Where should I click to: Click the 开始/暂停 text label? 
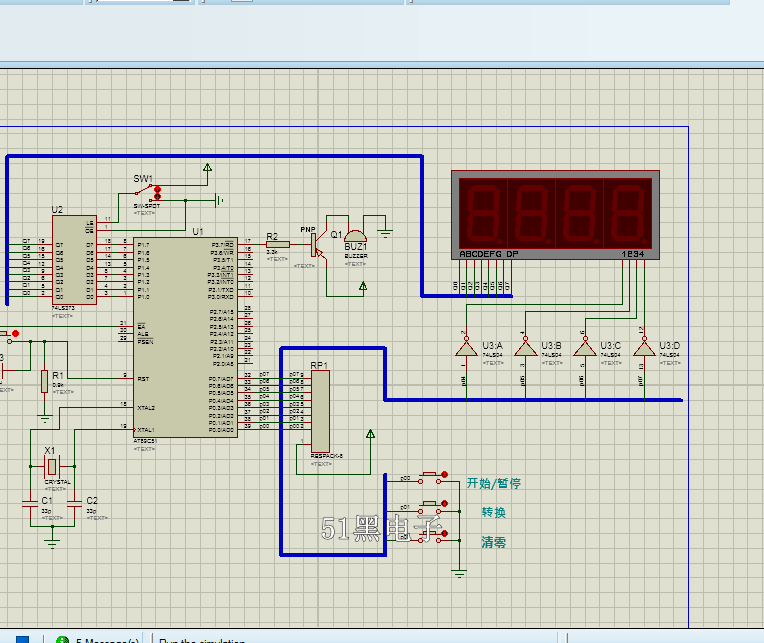pos(494,483)
